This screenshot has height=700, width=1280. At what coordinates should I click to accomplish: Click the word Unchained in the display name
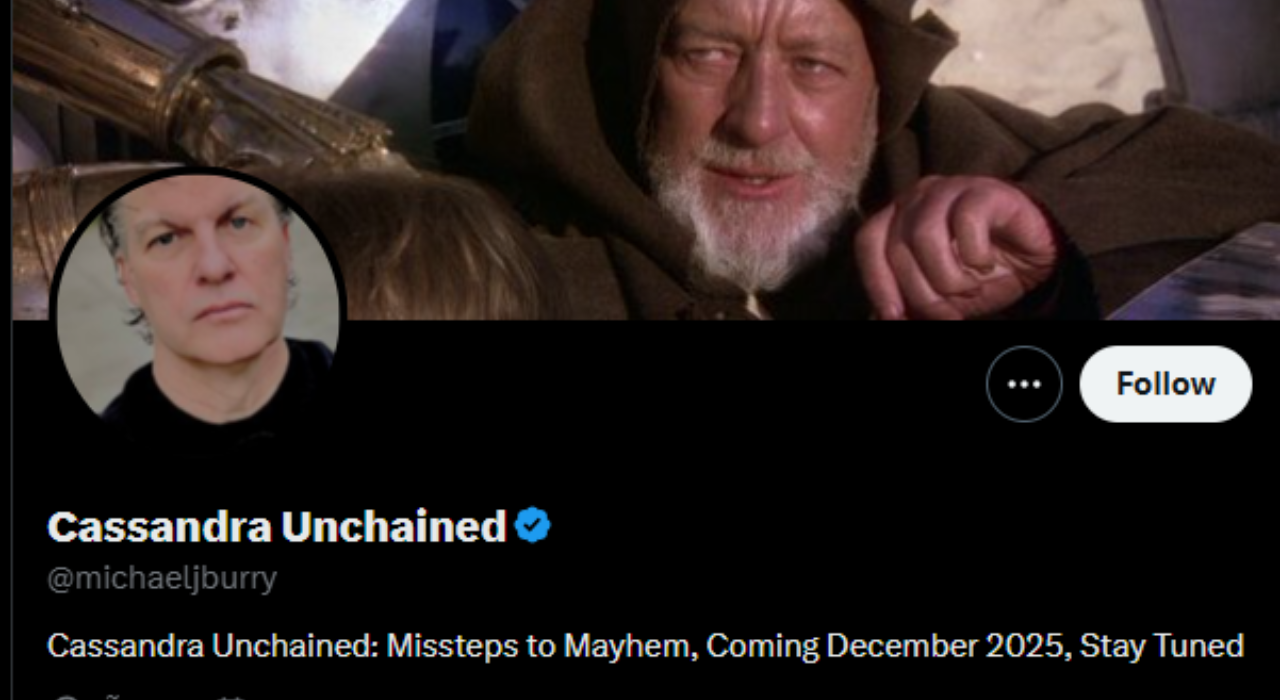click(393, 526)
